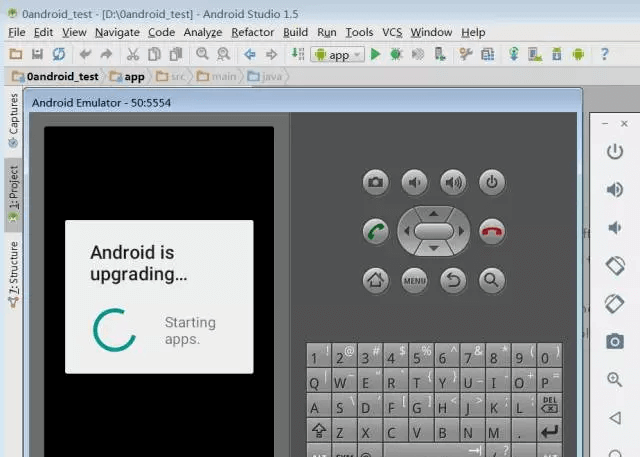Click the D-pad center button
The width and height of the screenshot is (640, 457).
433,231
